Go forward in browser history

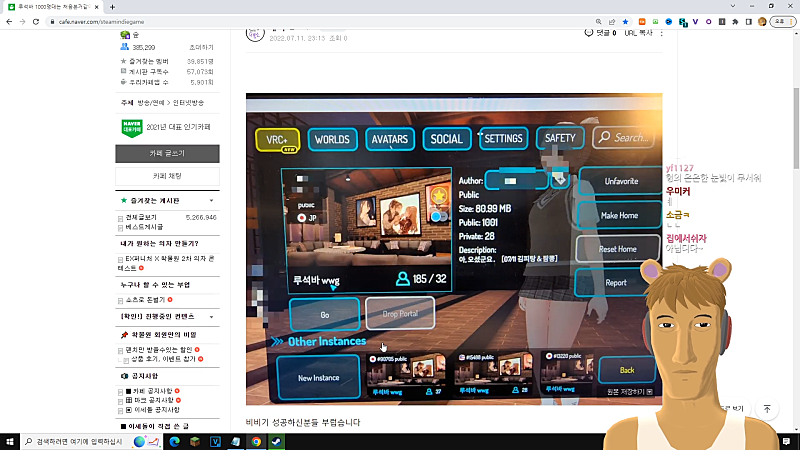pyautogui.click(x=22, y=22)
